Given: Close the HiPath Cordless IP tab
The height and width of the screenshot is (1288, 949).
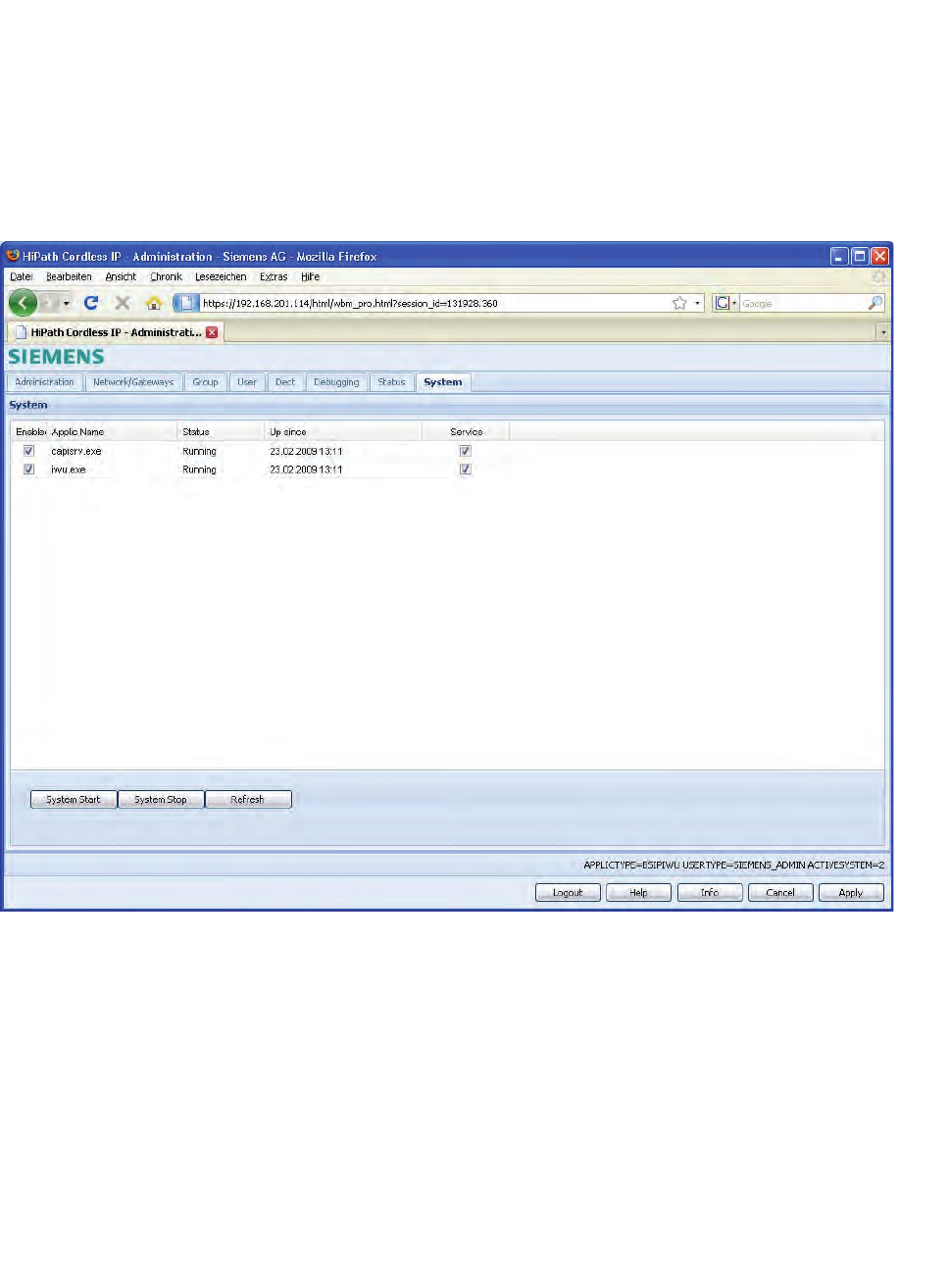Looking at the screenshot, I should click(212, 332).
